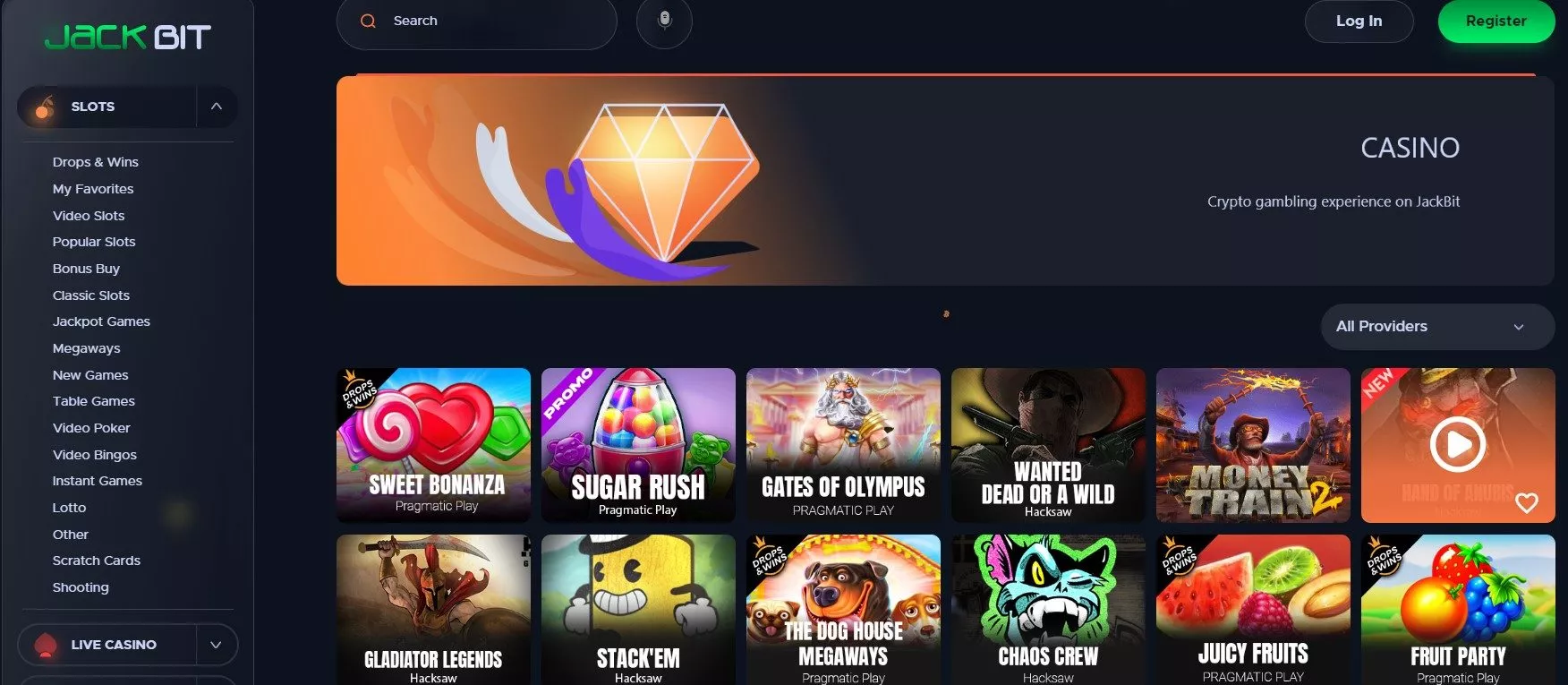
Task: Focus the Search input field
Action: pyautogui.click(x=476, y=21)
